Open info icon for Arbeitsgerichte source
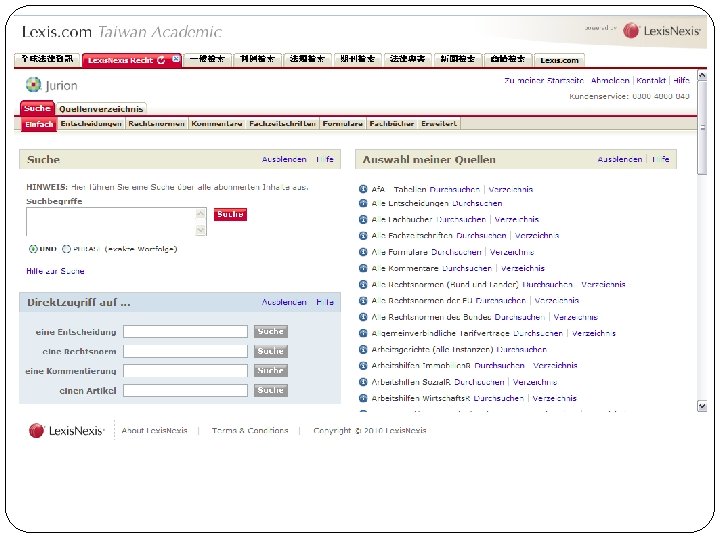 (363, 349)
